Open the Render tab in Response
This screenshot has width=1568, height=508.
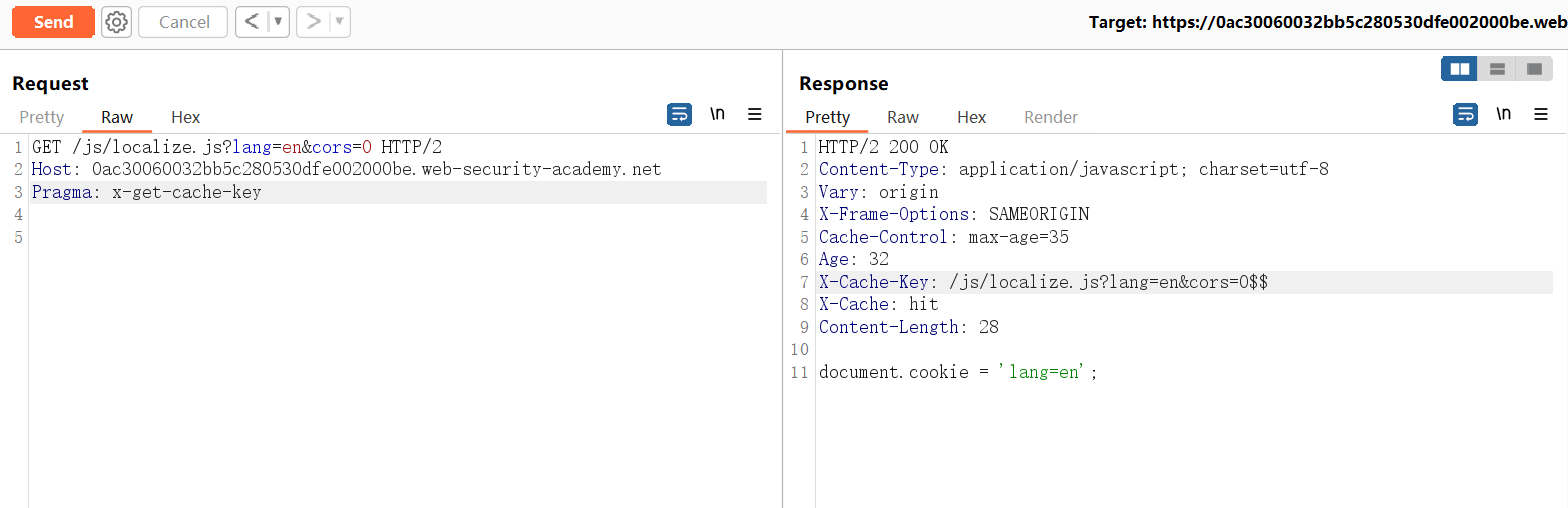pos(1050,117)
